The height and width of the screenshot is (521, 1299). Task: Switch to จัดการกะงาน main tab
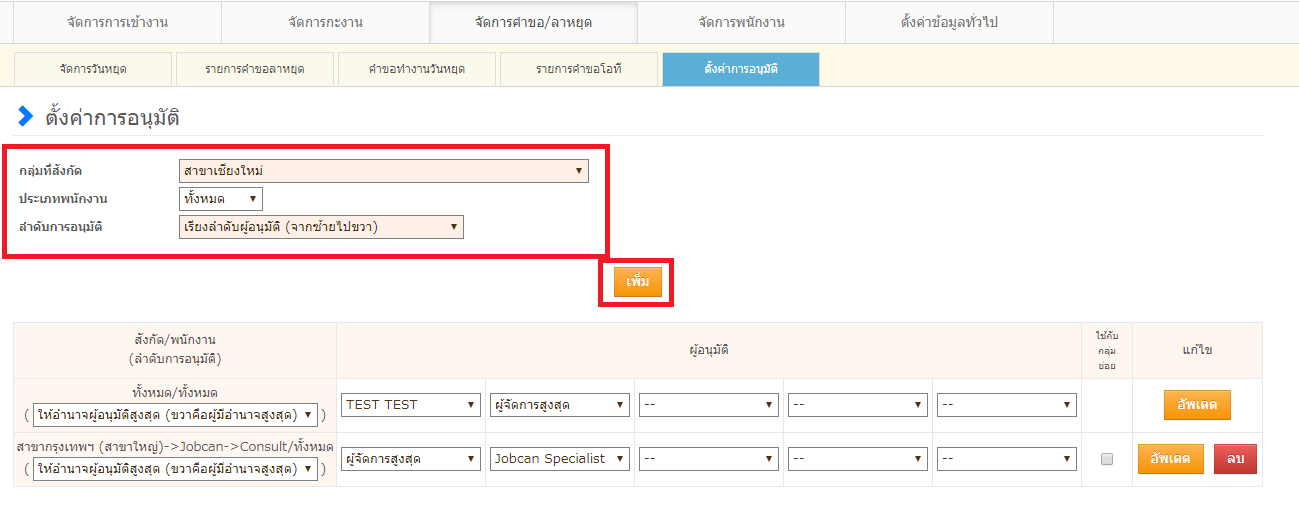click(x=325, y=22)
